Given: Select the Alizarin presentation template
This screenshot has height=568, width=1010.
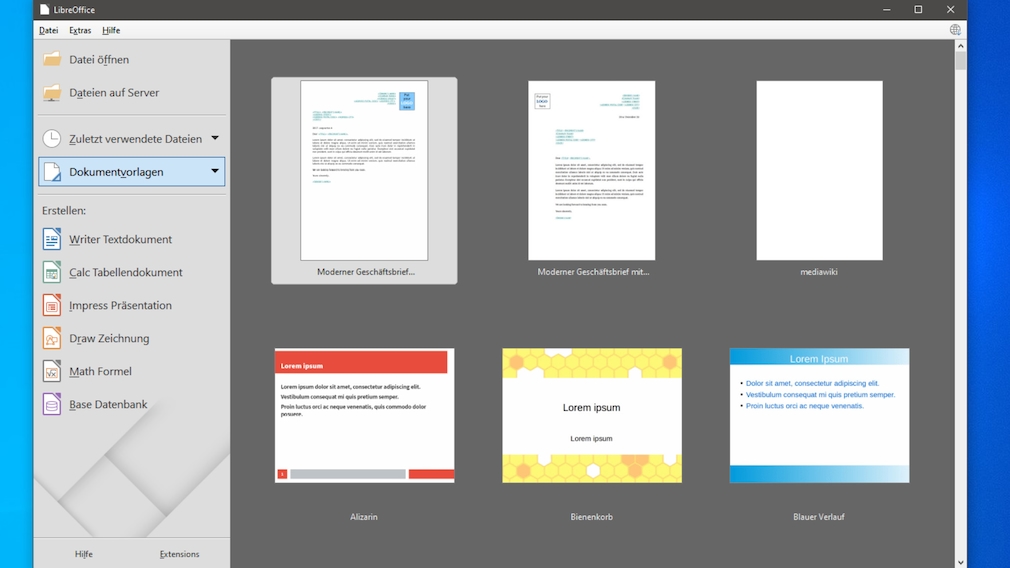Looking at the screenshot, I should [364, 415].
